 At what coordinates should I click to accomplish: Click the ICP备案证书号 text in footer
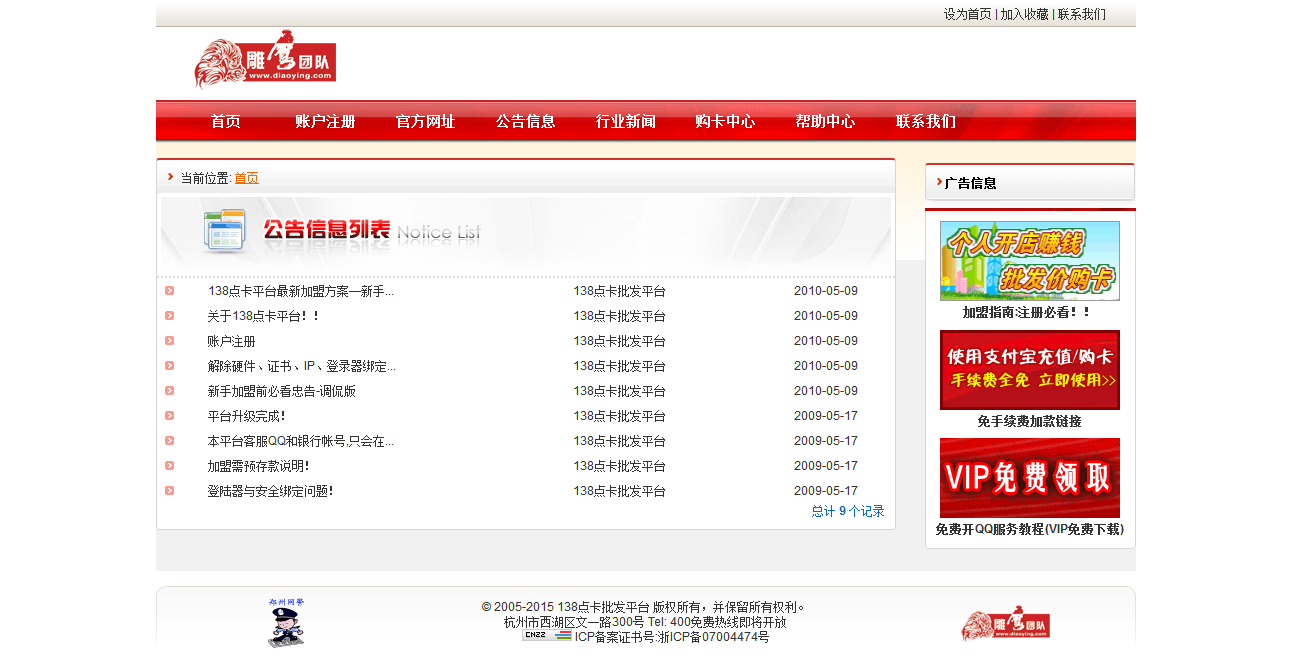tap(672, 637)
